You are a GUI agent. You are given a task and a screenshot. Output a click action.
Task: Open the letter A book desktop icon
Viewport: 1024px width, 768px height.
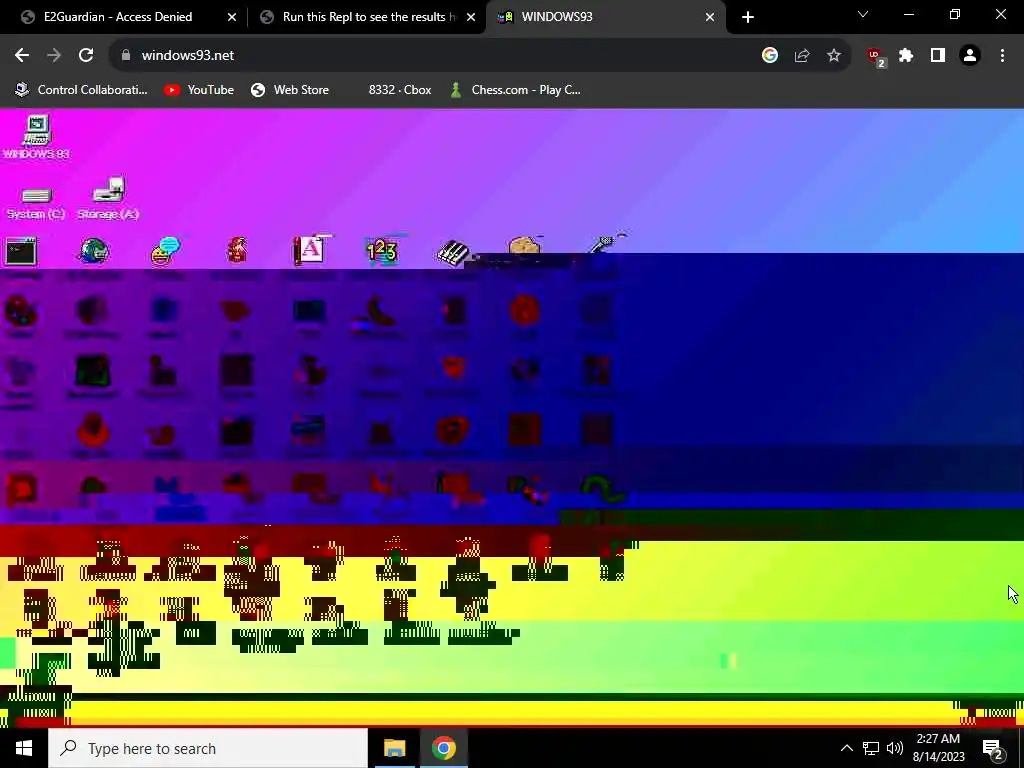[x=310, y=250]
